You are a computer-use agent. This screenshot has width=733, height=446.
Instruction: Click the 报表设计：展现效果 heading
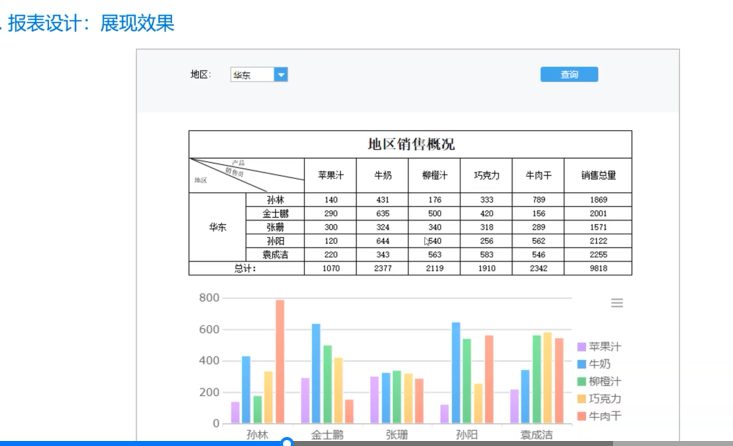[x=91, y=23]
